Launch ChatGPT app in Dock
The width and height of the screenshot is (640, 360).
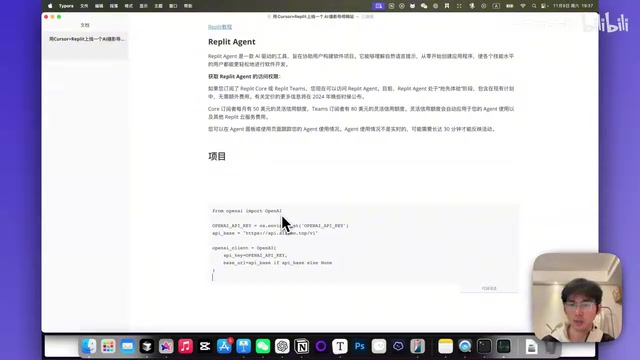(282, 347)
